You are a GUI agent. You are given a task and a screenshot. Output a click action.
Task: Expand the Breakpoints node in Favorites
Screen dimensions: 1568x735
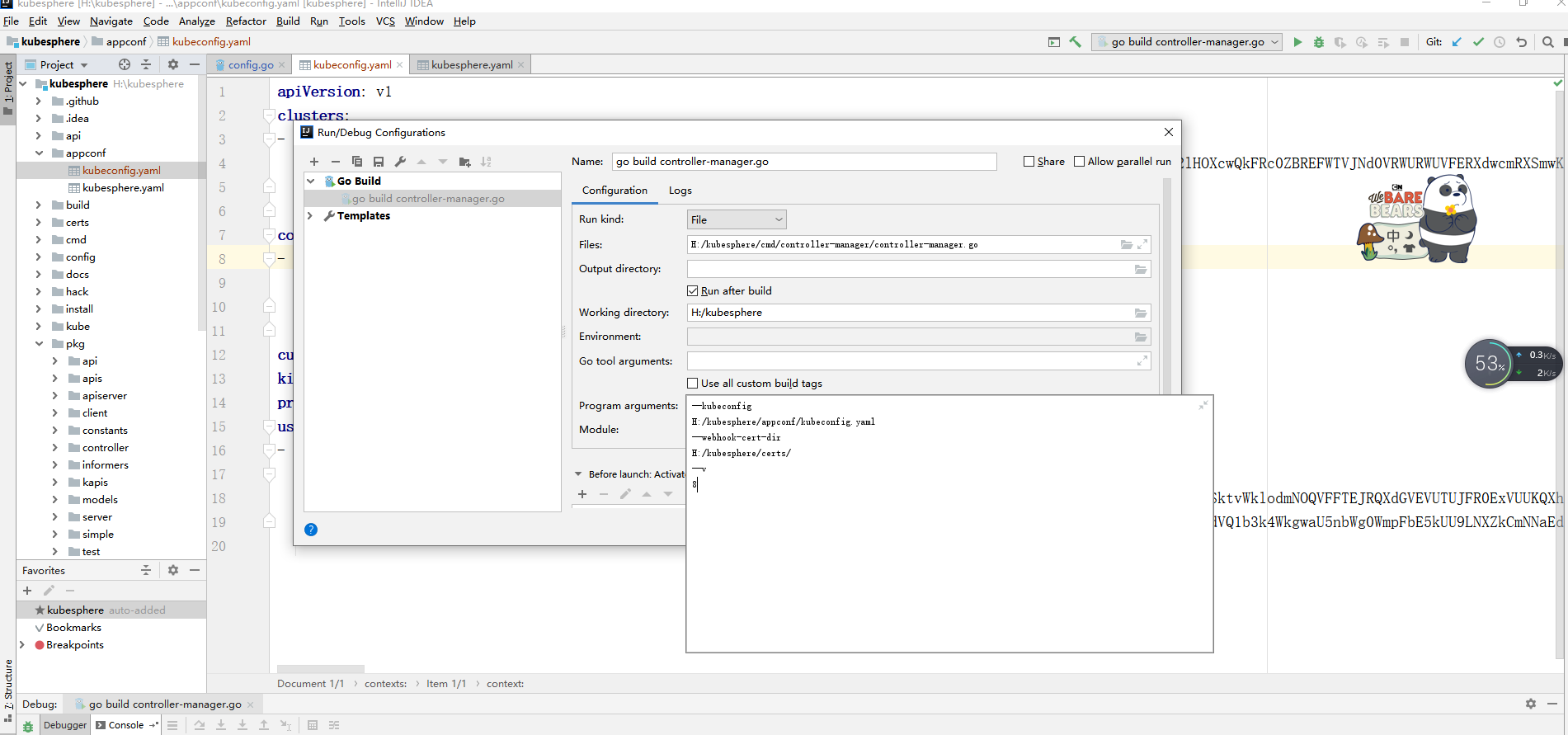[x=22, y=645]
